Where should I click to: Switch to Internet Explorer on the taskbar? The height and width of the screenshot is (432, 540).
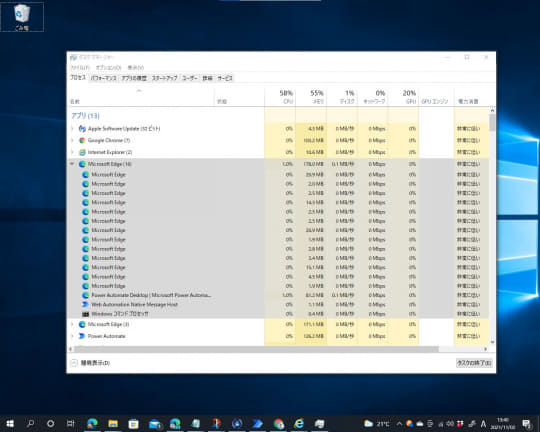[299, 423]
